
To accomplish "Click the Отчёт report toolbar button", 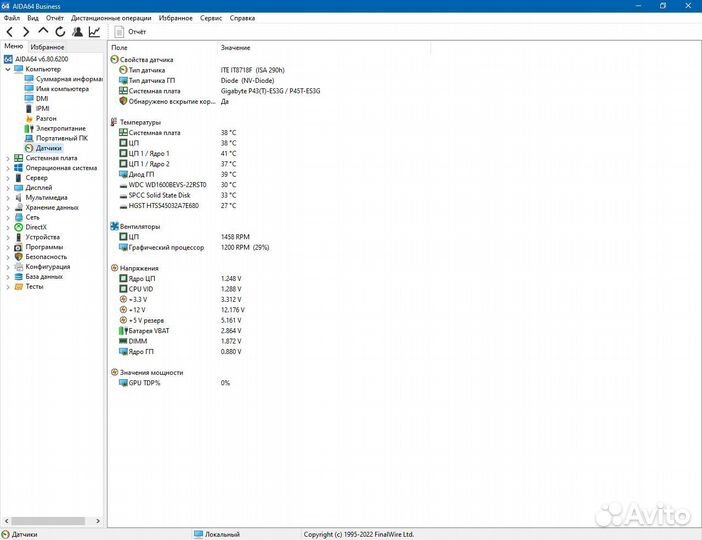I will coord(130,32).
